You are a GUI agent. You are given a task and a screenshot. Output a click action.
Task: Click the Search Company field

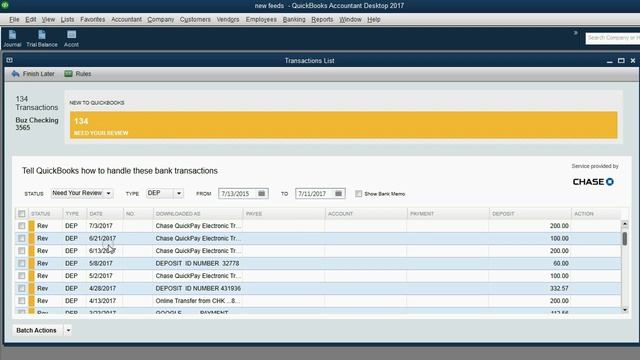coord(612,38)
